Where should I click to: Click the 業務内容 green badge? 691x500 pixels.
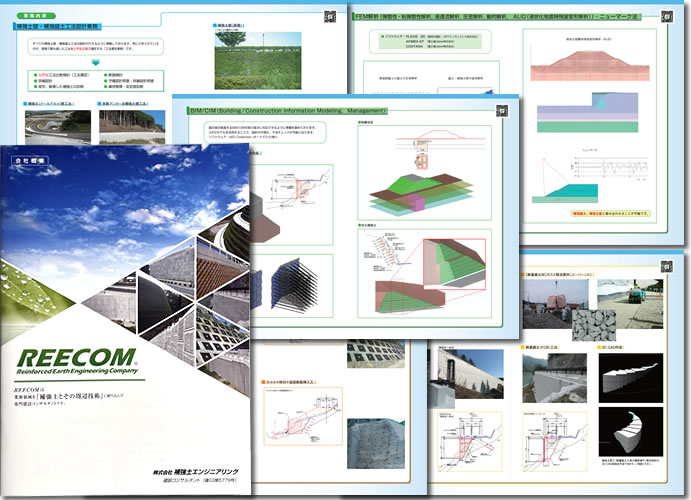point(37,15)
